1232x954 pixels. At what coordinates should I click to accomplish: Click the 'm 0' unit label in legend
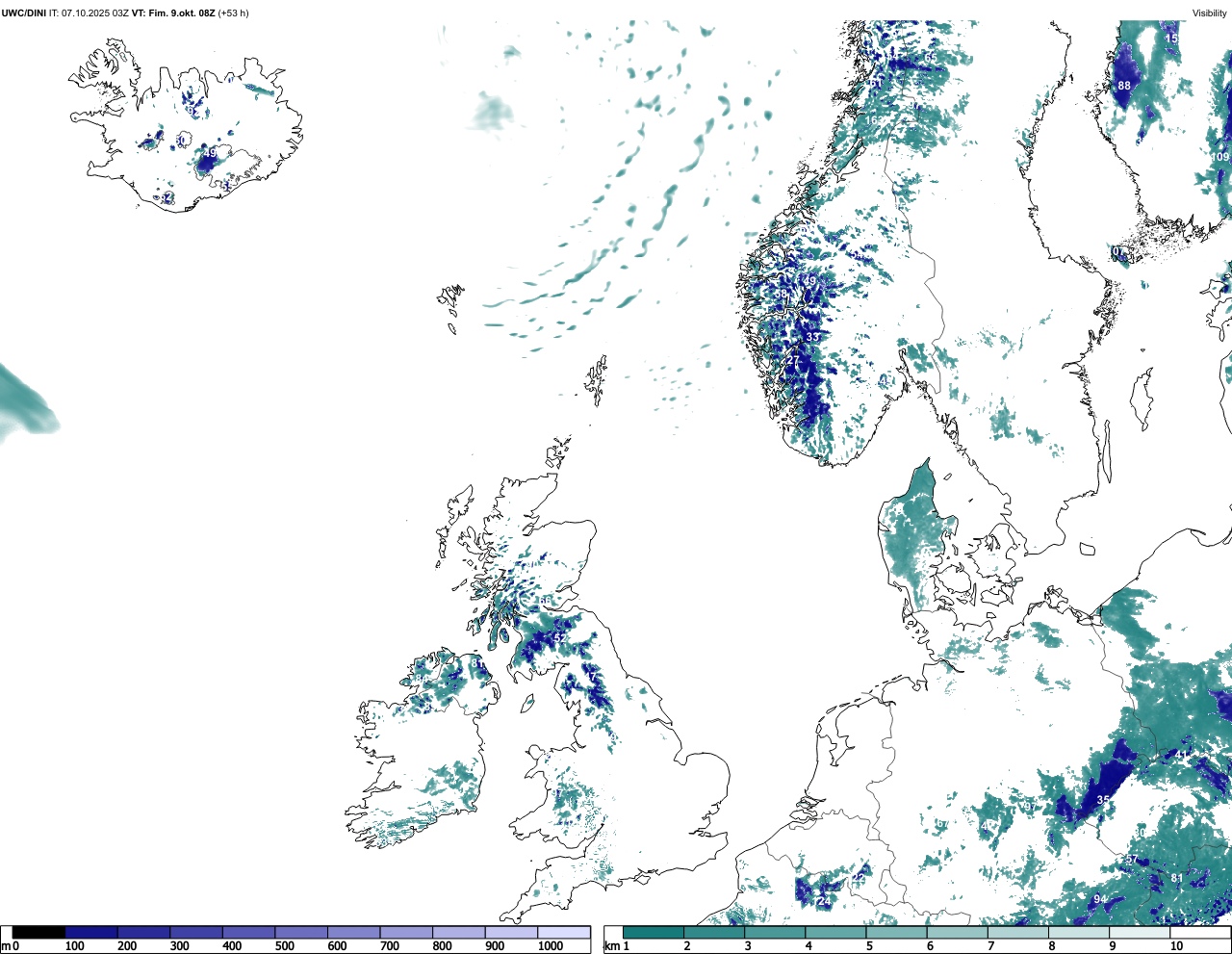pos(10,946)
